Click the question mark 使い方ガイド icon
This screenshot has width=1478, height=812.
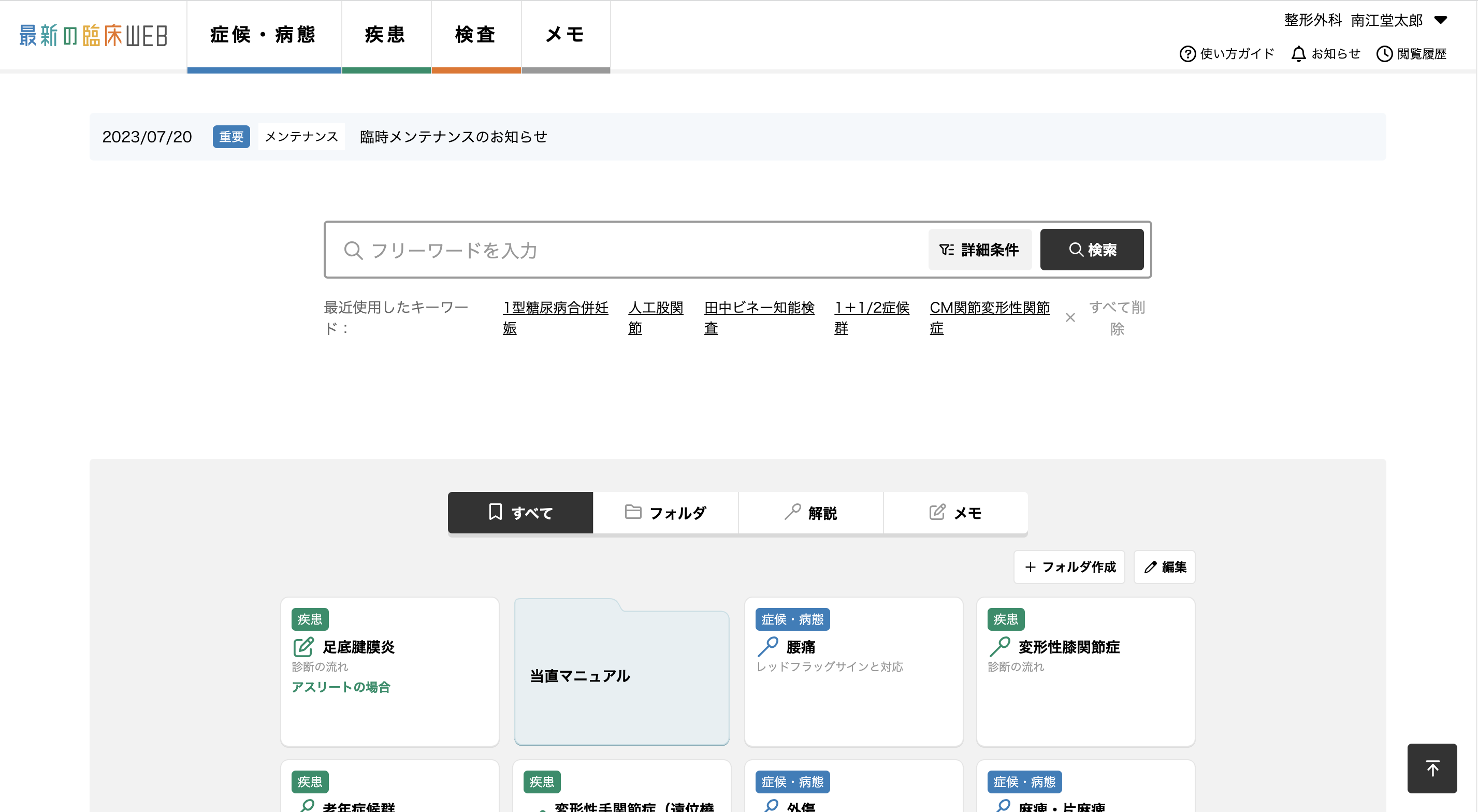click(1187, 54)
